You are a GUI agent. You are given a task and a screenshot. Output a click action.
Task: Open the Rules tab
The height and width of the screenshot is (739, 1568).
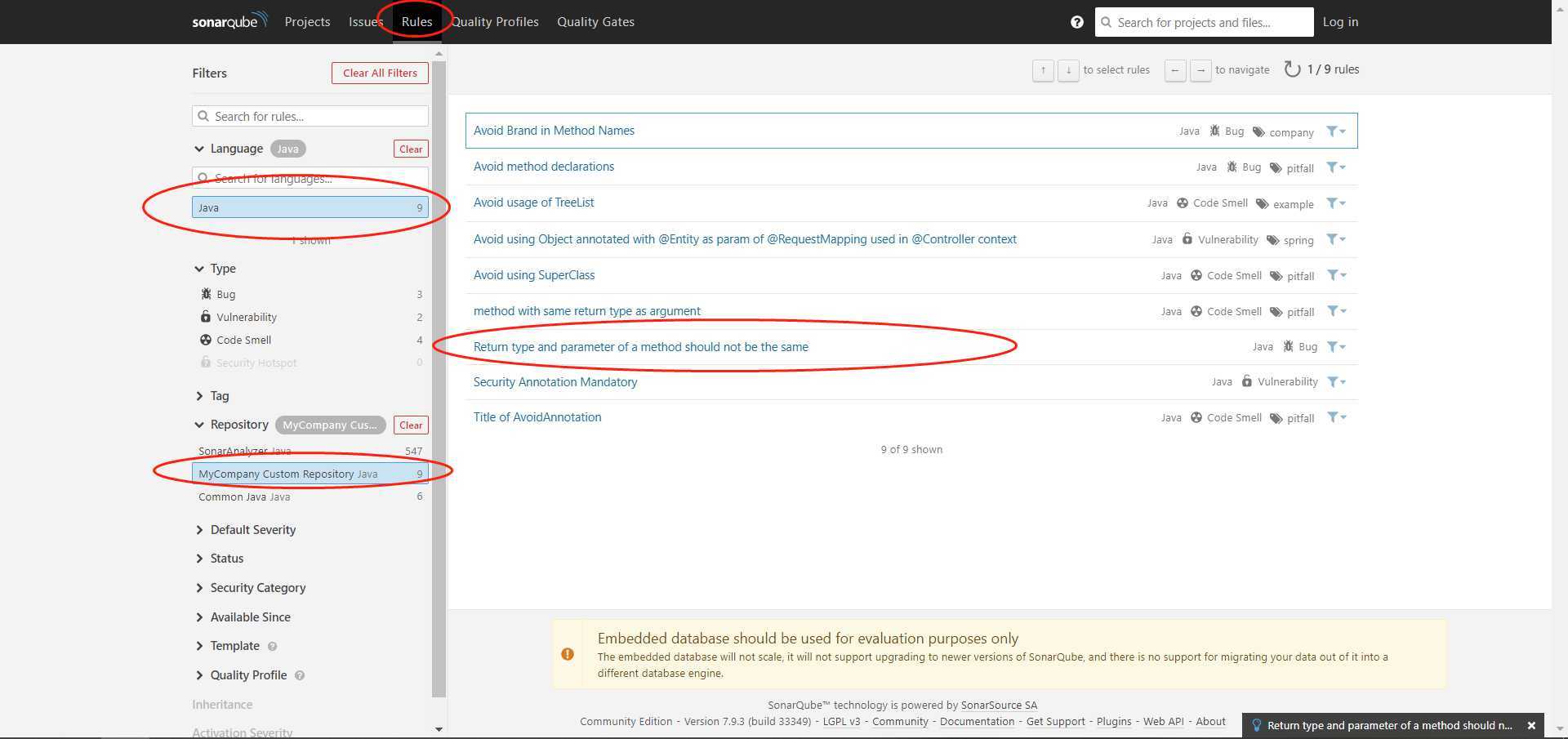pos(416,22)
